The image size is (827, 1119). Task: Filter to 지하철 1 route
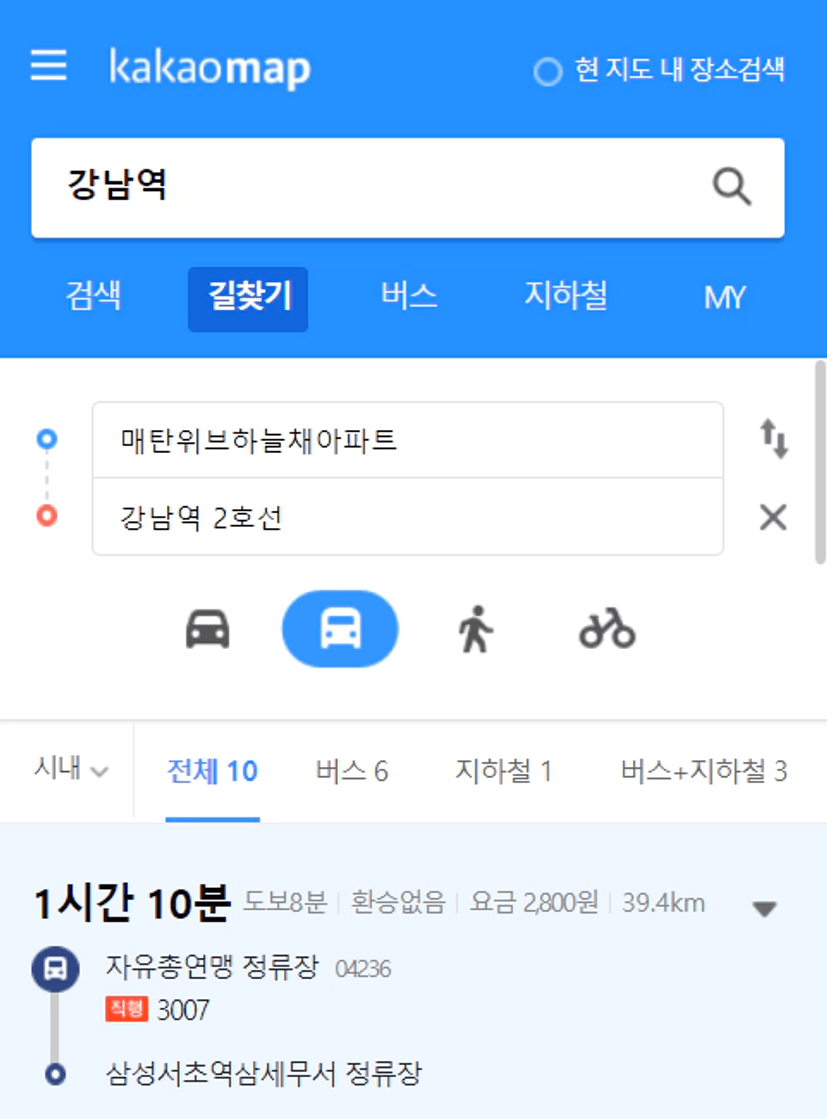pos(504,771)
